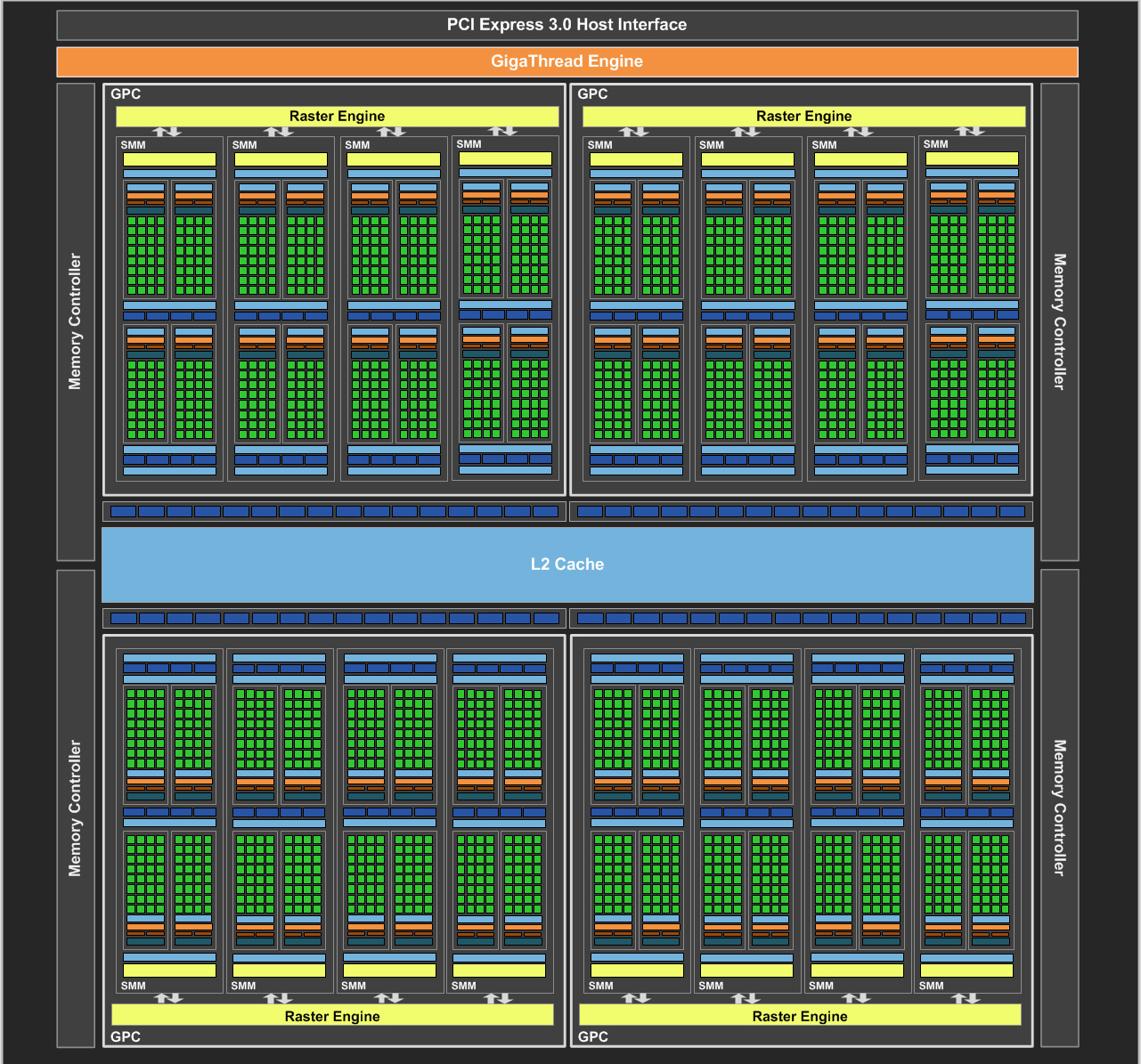This screenshot has height=1064, width=1141.
Task: Click the last SMM label in the top-right GPC
Action: tap(935, 144)
